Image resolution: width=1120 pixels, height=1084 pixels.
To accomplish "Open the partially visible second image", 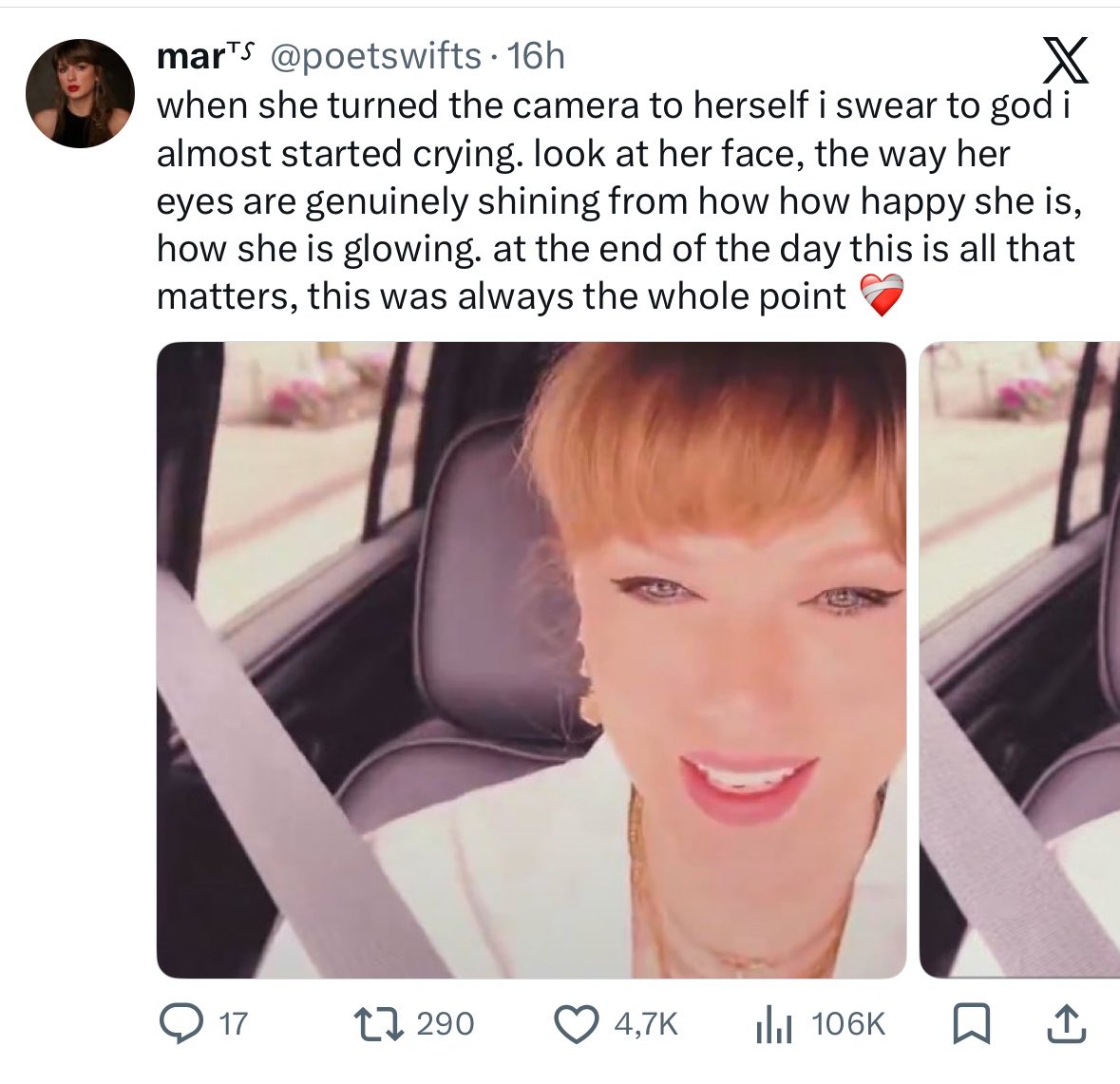I will pyautogui.click(x=1020, y=660).
